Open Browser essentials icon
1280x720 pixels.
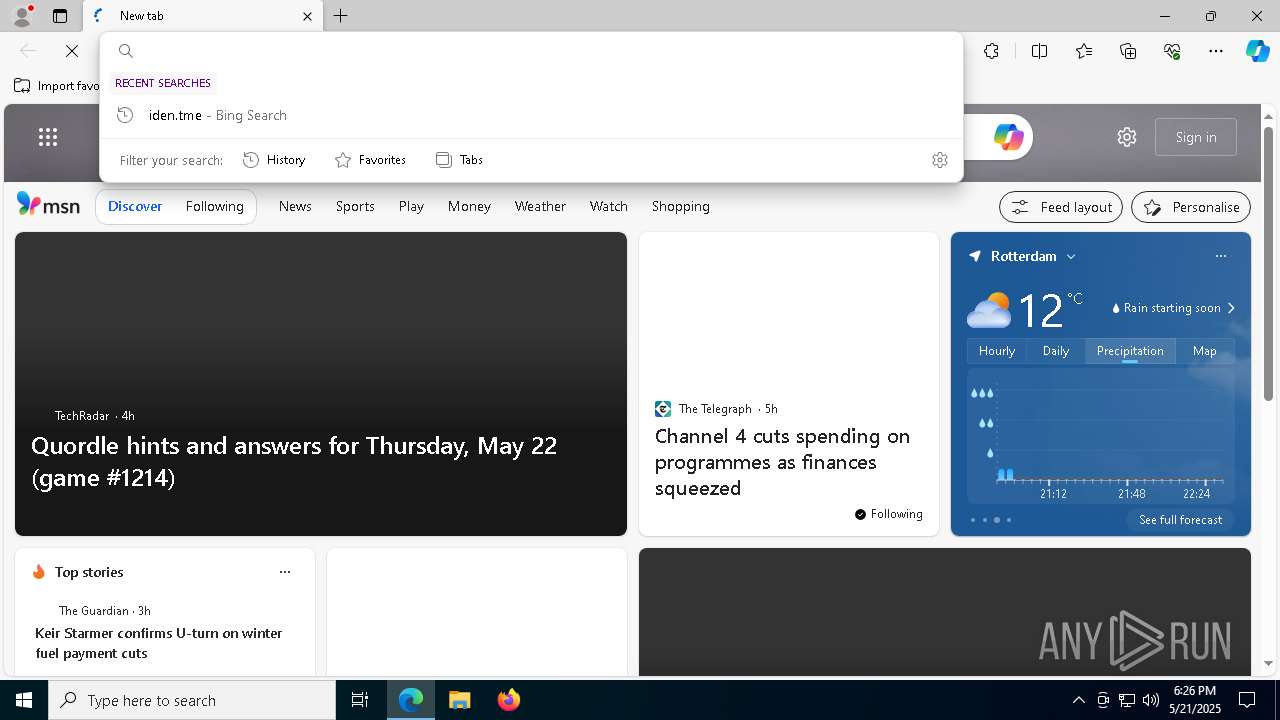[x=1172, y=51]
